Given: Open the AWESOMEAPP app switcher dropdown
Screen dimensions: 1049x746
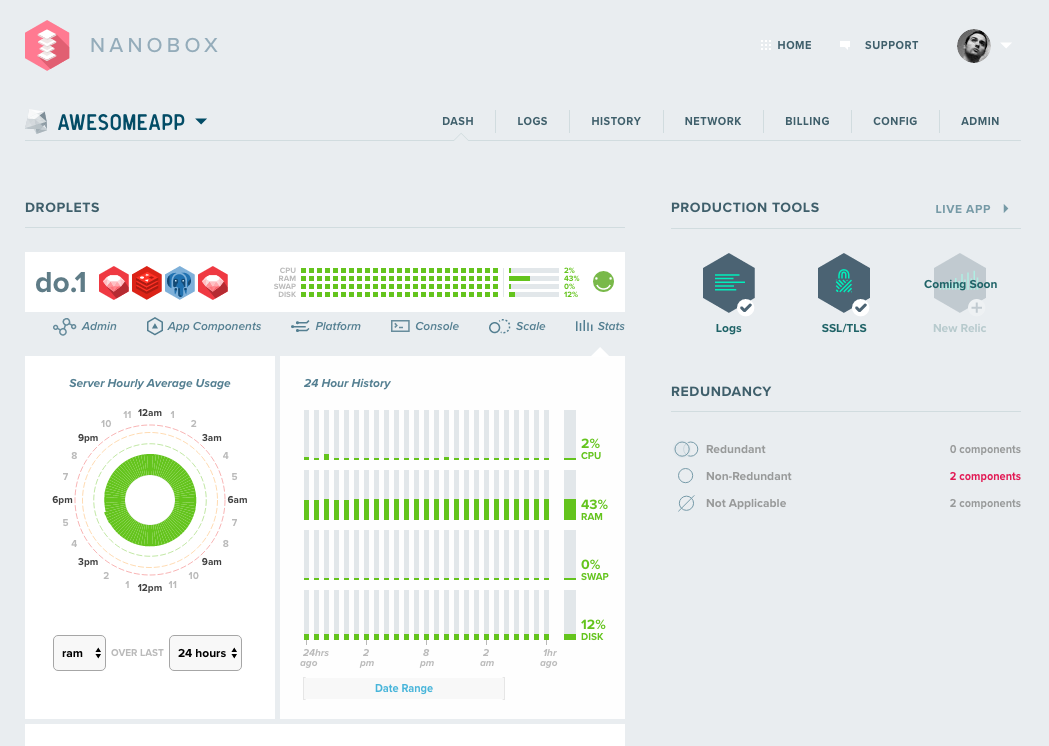Looking at the screenshot, I should click(201, 121).
